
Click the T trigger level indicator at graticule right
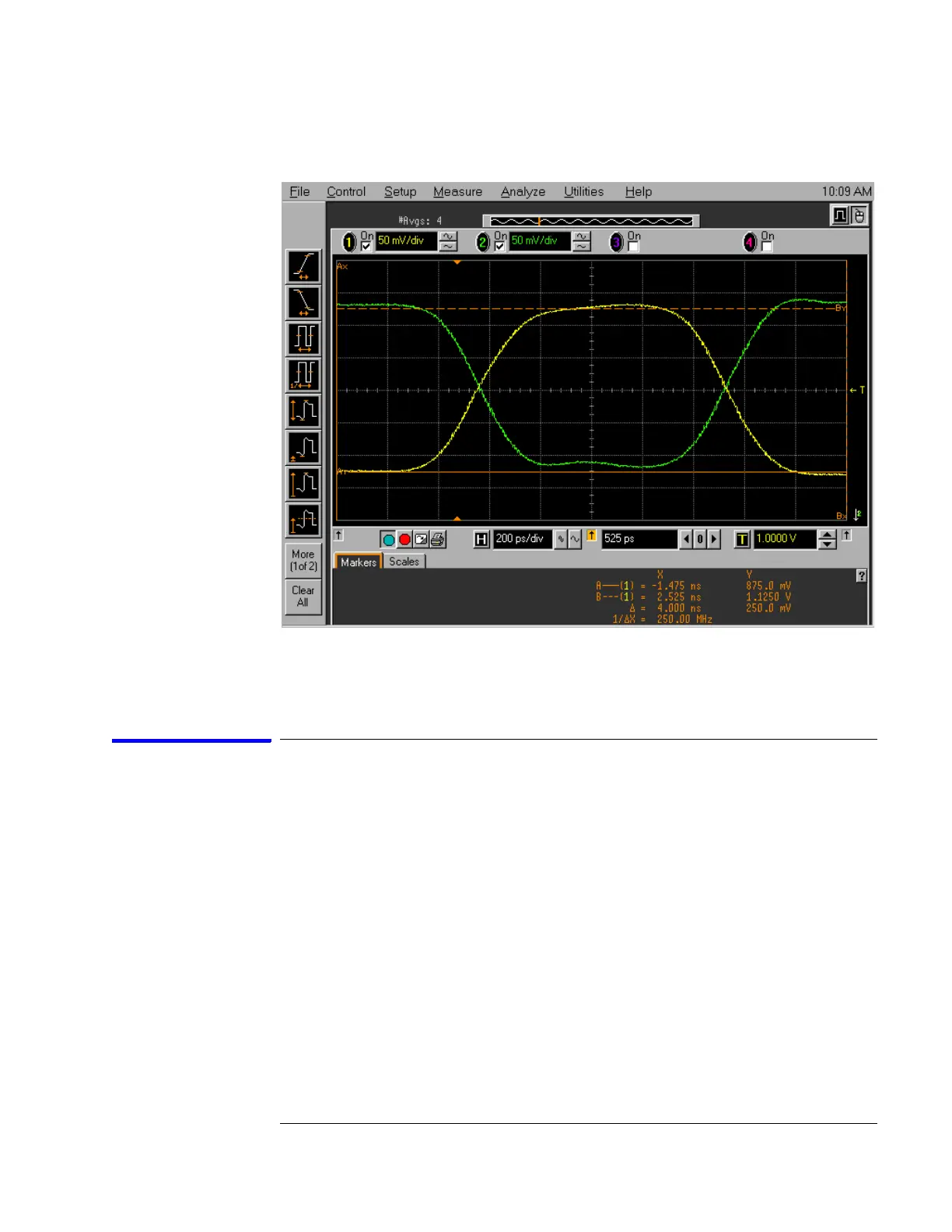858,390
